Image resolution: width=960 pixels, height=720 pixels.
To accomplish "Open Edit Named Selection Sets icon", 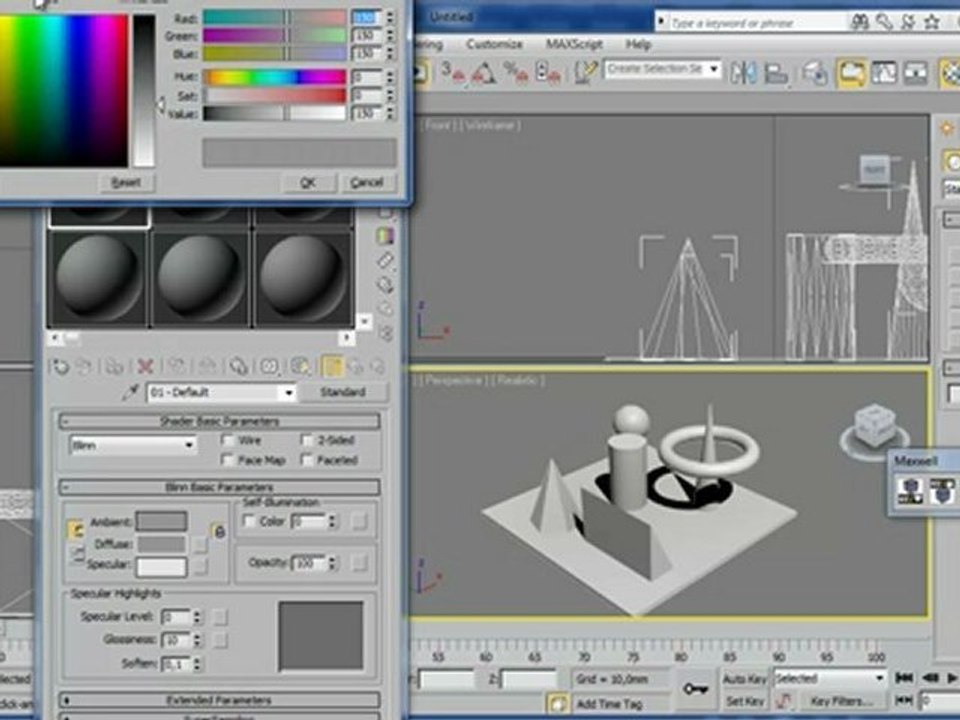I will (x=586, y=72).
